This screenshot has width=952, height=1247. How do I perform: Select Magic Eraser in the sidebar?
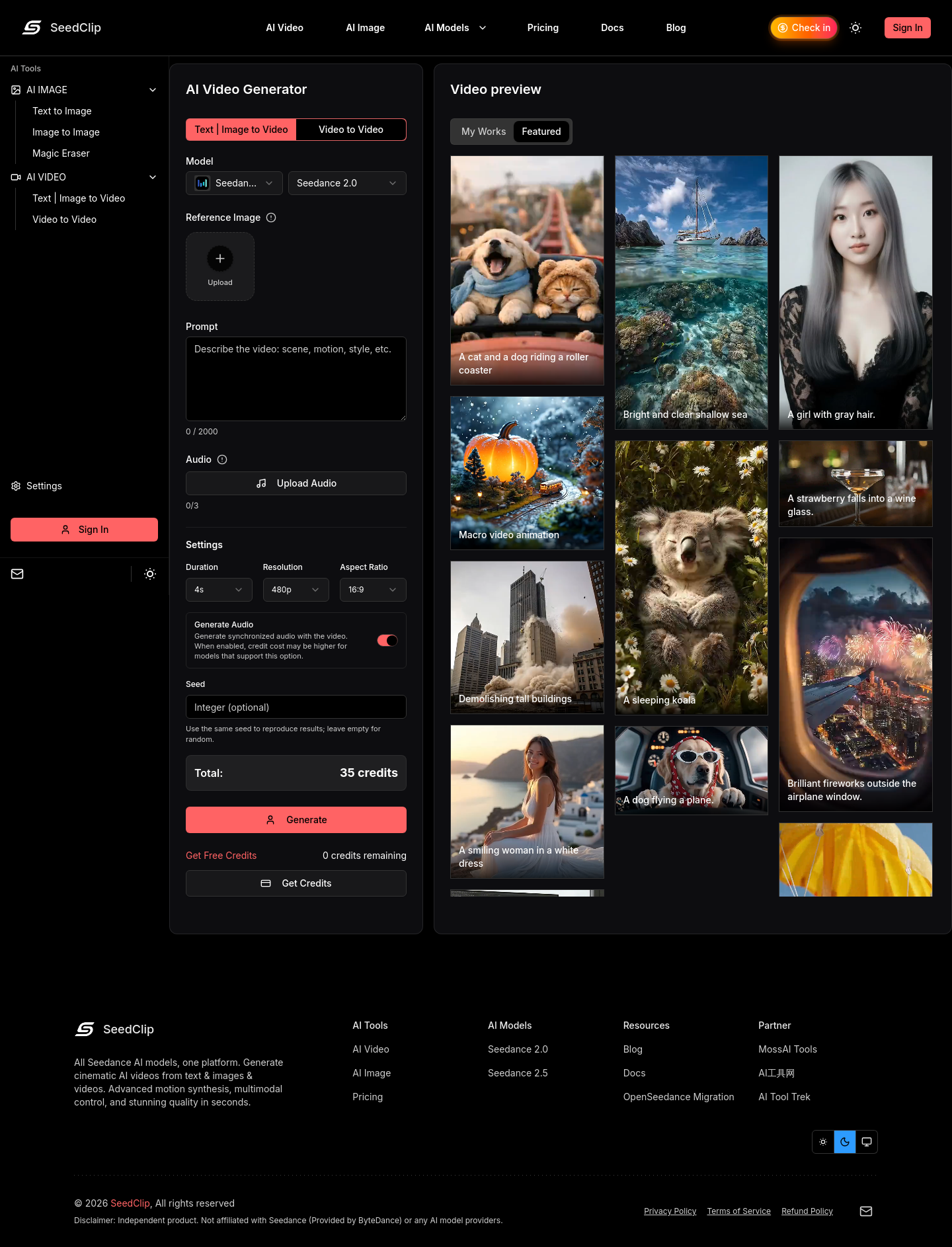pyautogui.click(x=61, y=153)
